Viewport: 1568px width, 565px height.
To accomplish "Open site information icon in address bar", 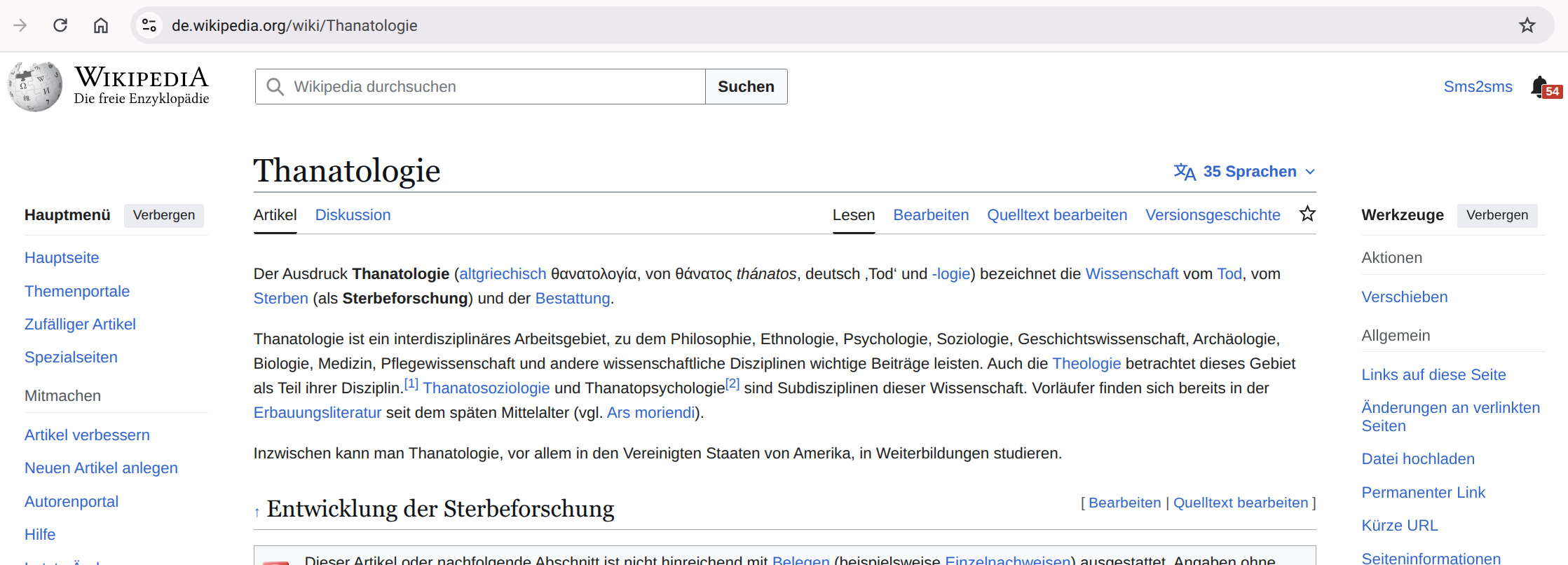I will 149,25.
